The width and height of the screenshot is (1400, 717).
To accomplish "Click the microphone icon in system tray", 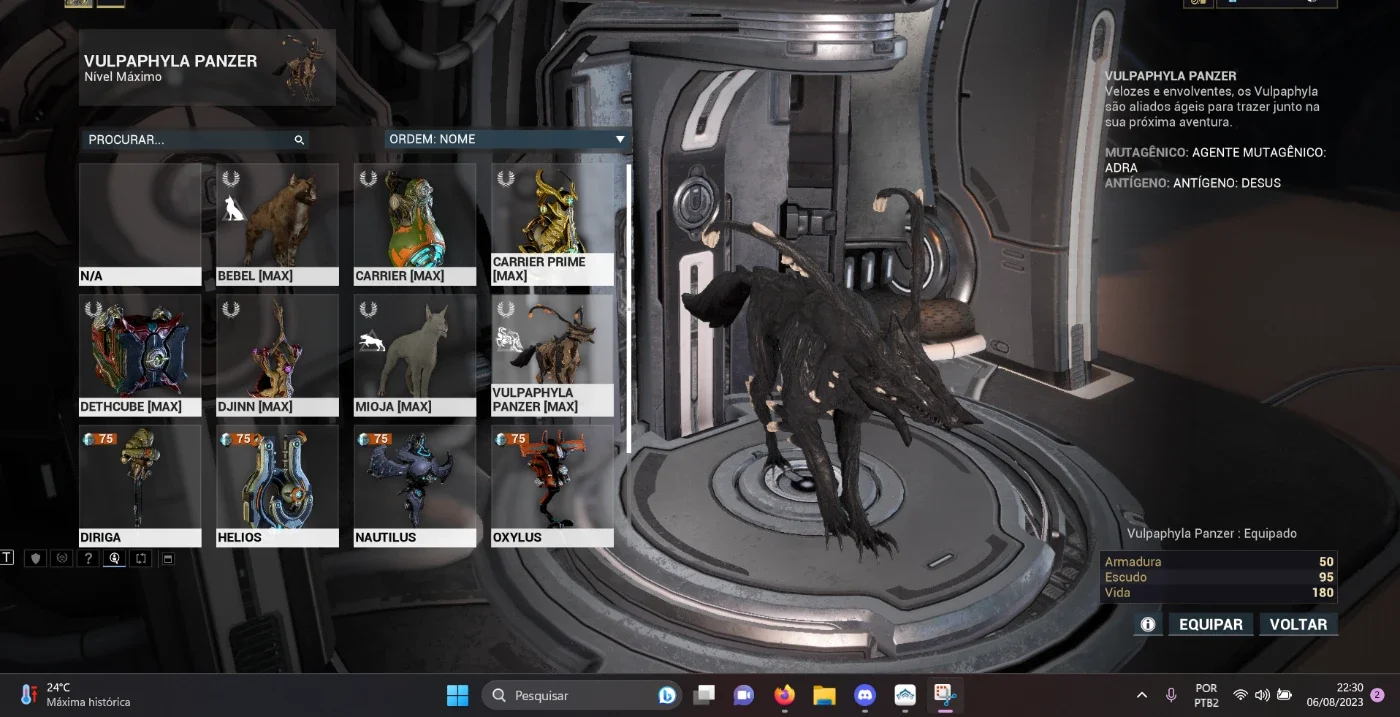I will [1171, 694].
